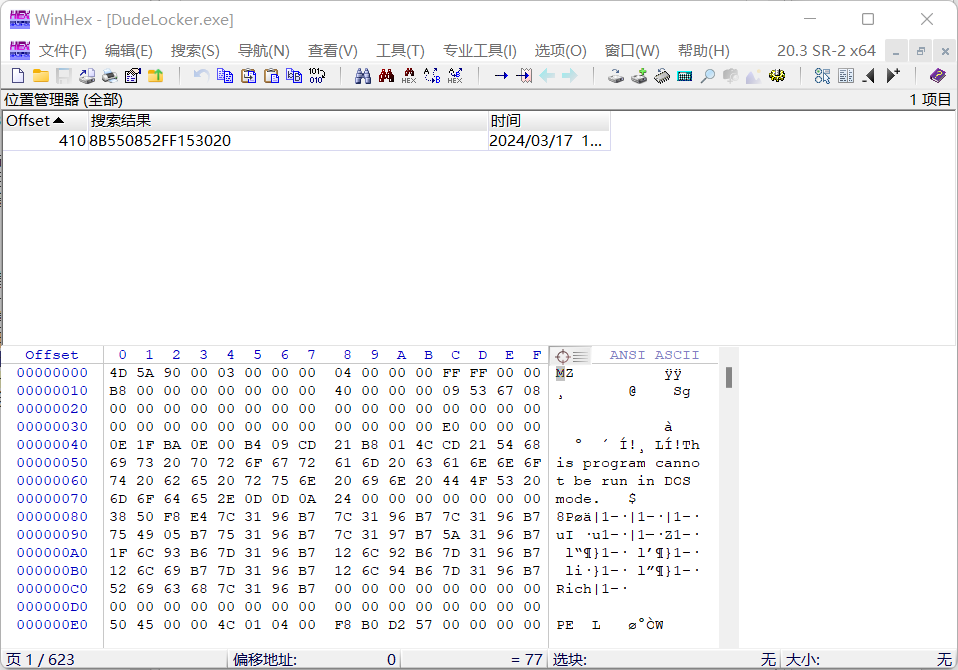958x670 pixels.
Task: Open the 文件(F) menu
Action: click(x=63, y=51)
